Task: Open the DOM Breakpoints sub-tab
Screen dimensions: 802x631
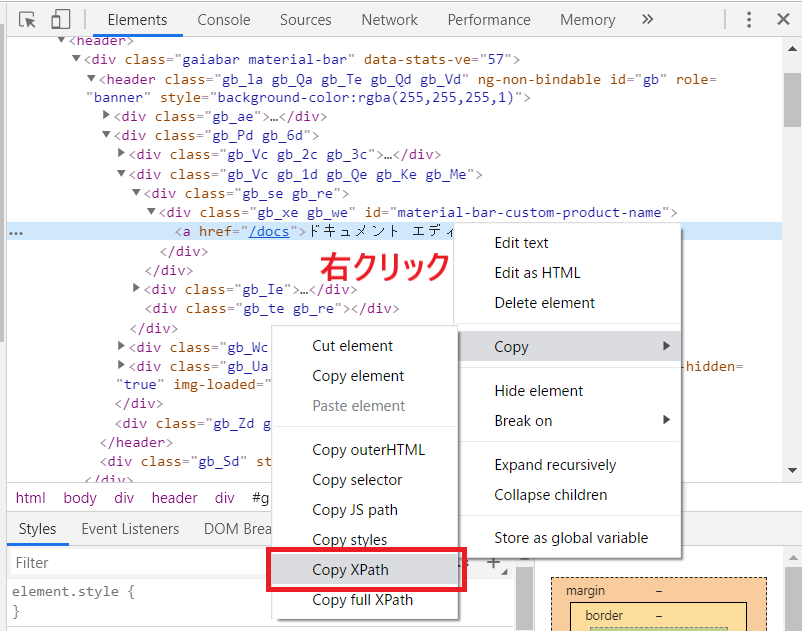Action: (x=237, y=529)
